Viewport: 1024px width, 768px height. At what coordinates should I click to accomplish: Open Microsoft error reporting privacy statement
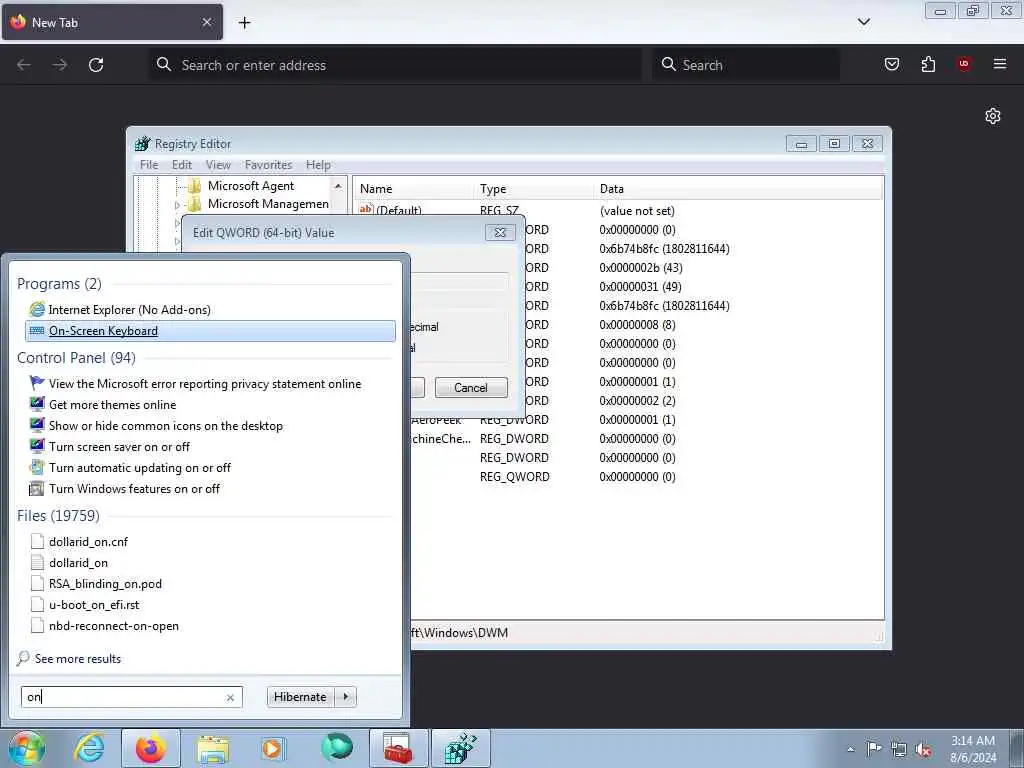[x=204, y=384]
